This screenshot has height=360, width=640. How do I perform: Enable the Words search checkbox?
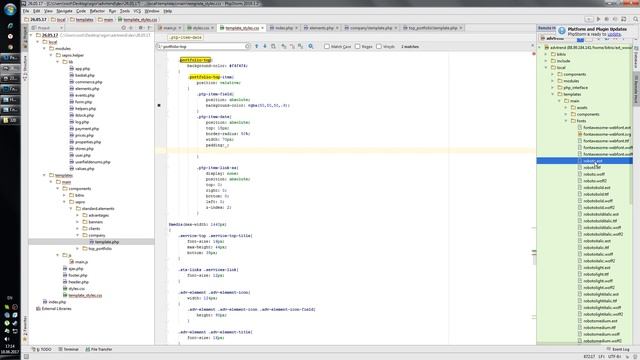pos(379,47)
